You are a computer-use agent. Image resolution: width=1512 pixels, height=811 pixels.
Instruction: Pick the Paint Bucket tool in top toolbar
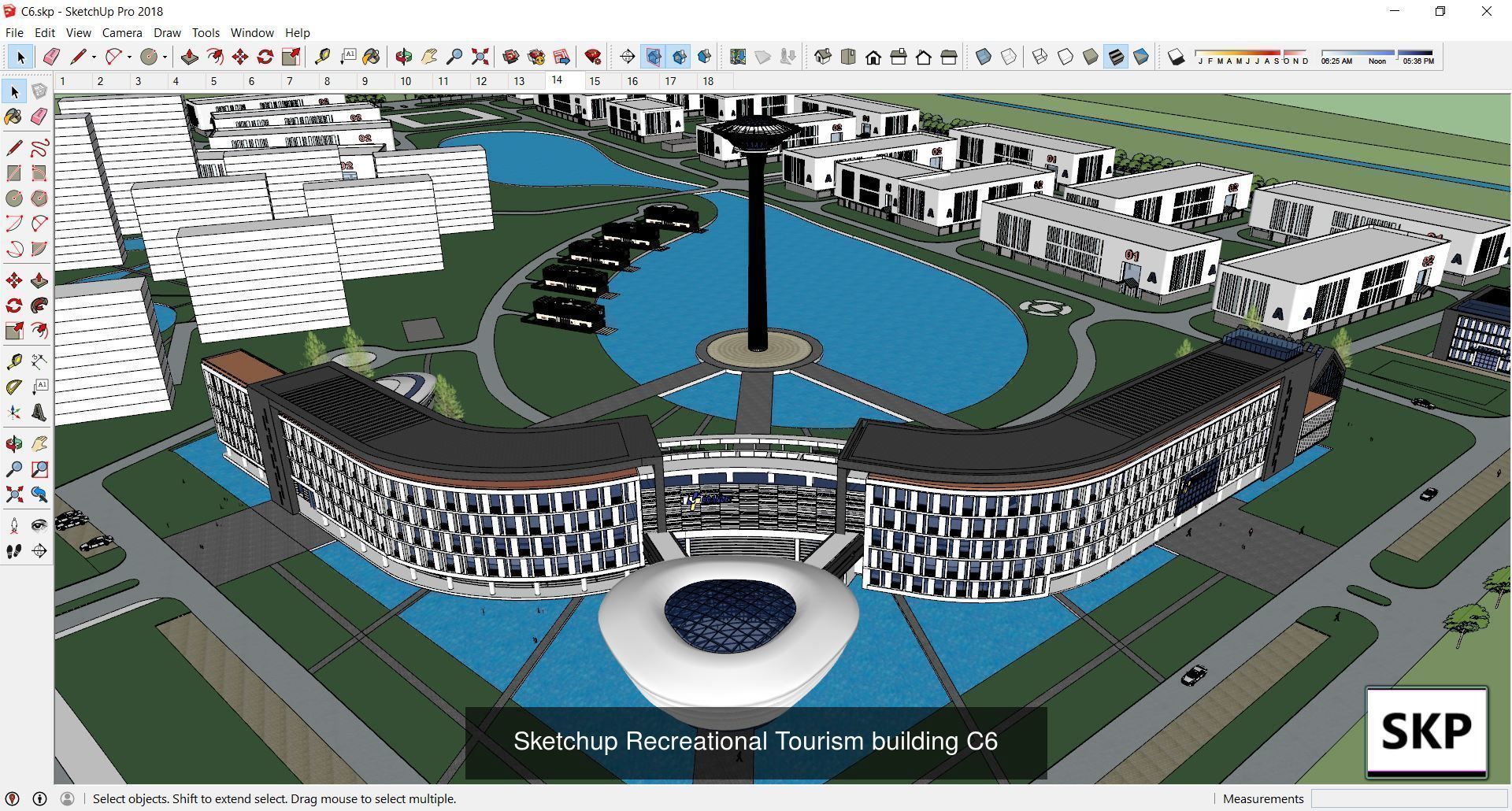372,57
